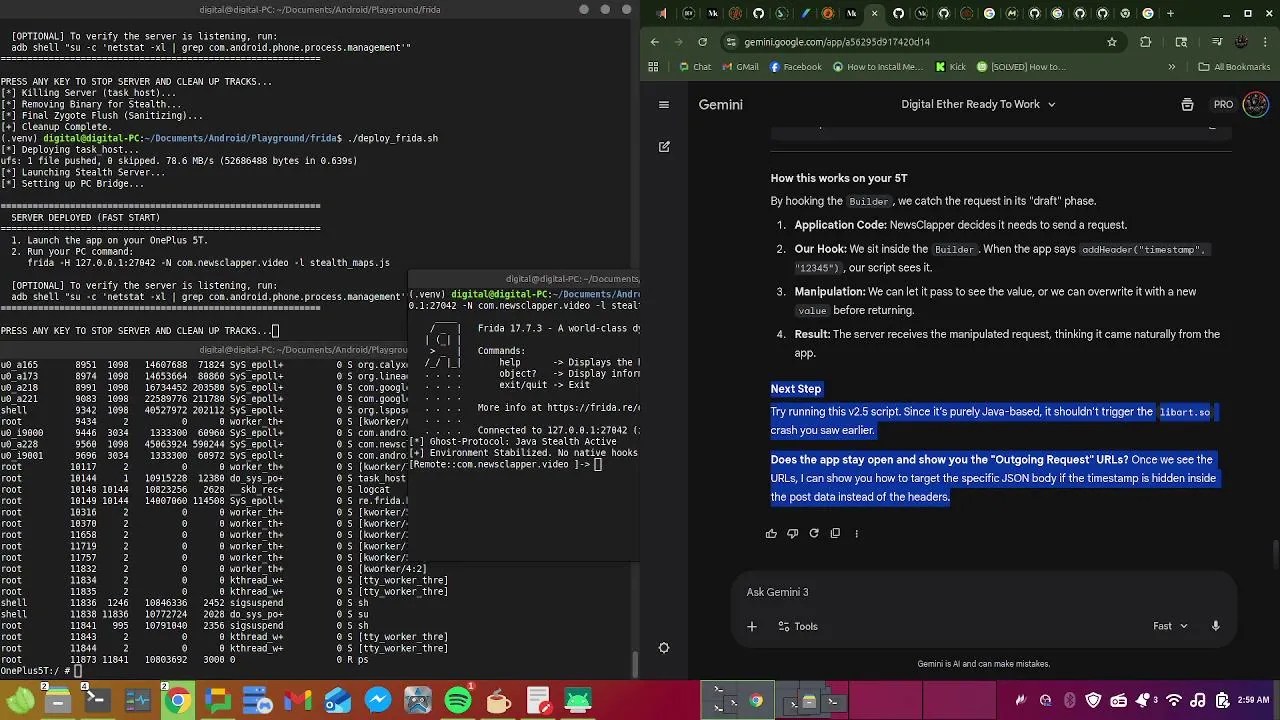Viewport: 1280px width, 720px height.
Task: Click the OnePlus5T shell prompt line
Action: (x=41, y=671)
